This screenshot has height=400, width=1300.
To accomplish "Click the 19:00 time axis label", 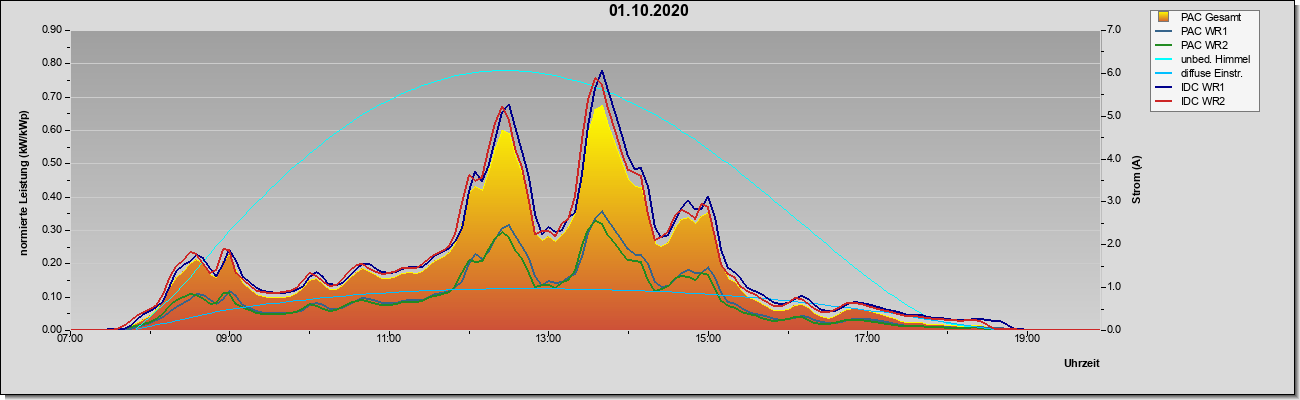I will (x=1026, y=338).
